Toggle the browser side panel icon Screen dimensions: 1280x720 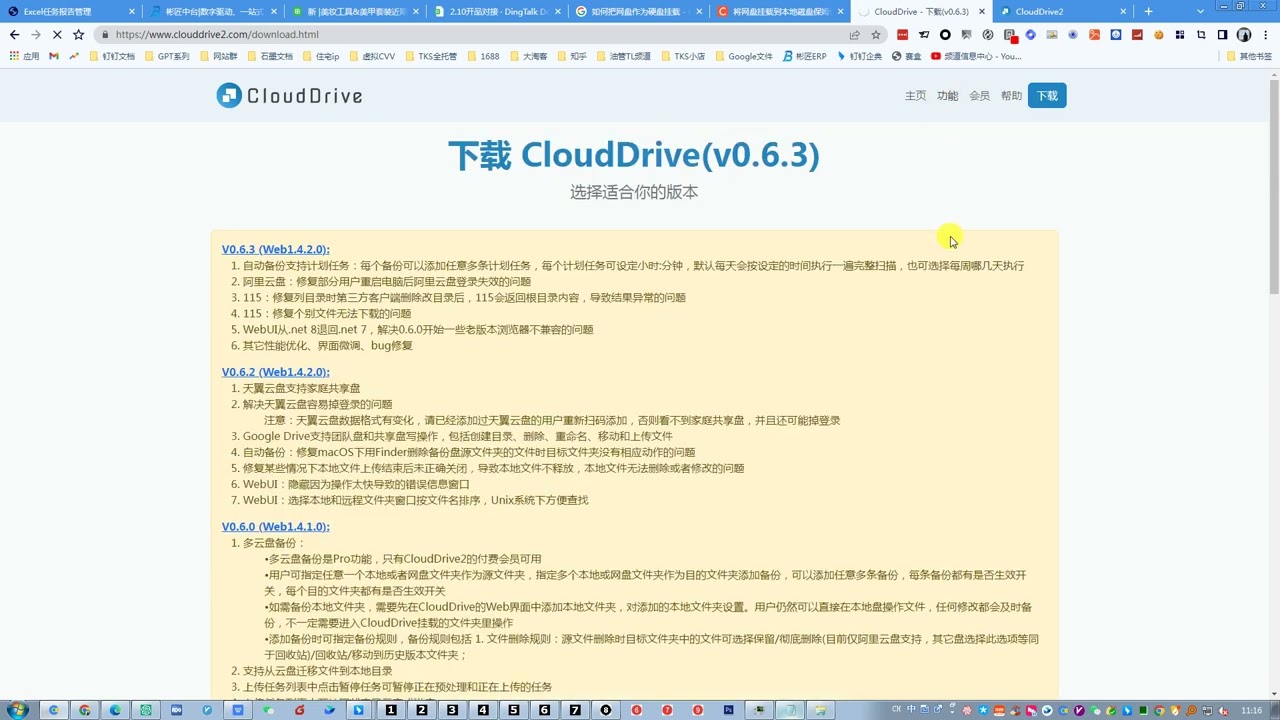1222,34
